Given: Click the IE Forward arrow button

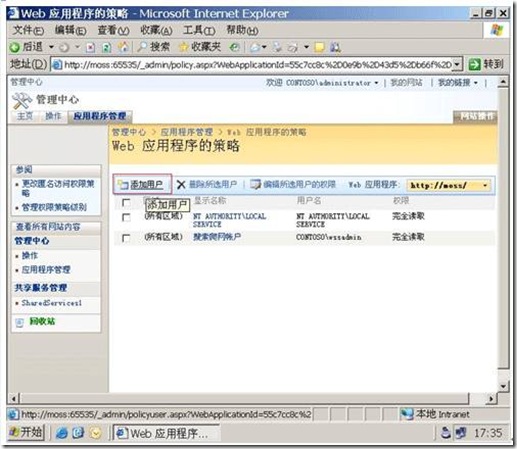Looking at the screenshot, I should [x=64, y=47].
